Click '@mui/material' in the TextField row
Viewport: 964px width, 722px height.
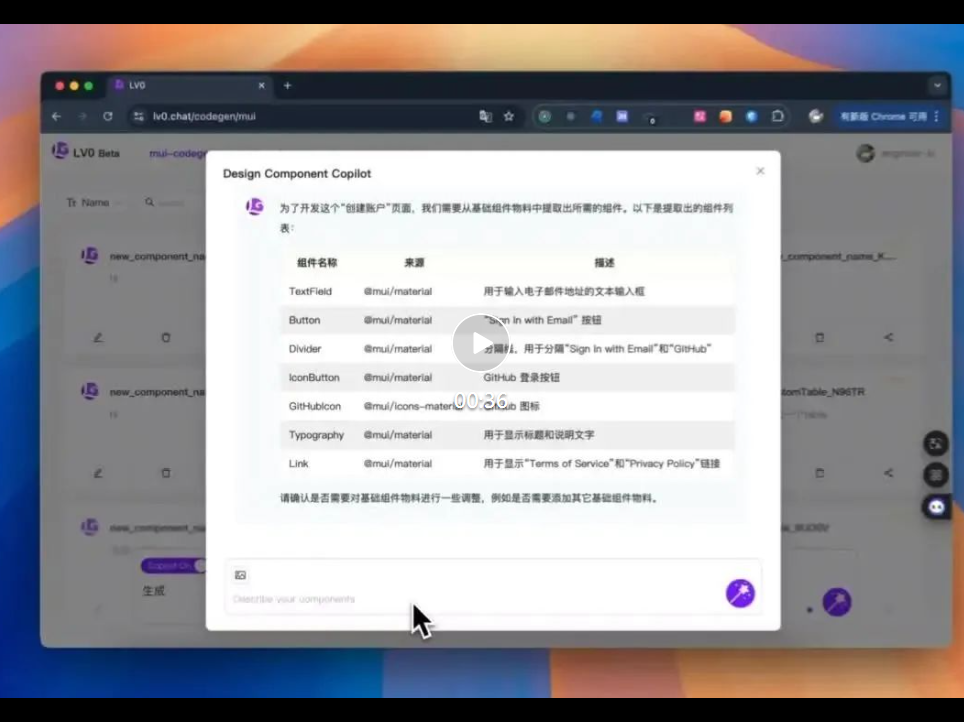click(x=398, y=292)
